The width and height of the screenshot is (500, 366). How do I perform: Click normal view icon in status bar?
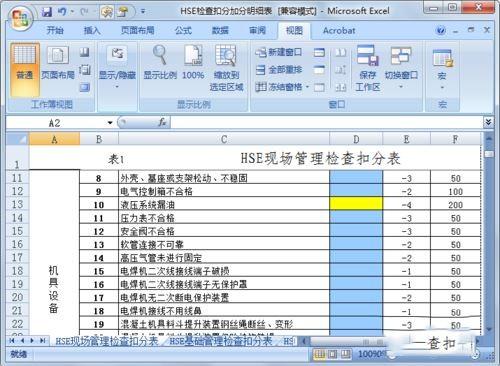point(319,354)
